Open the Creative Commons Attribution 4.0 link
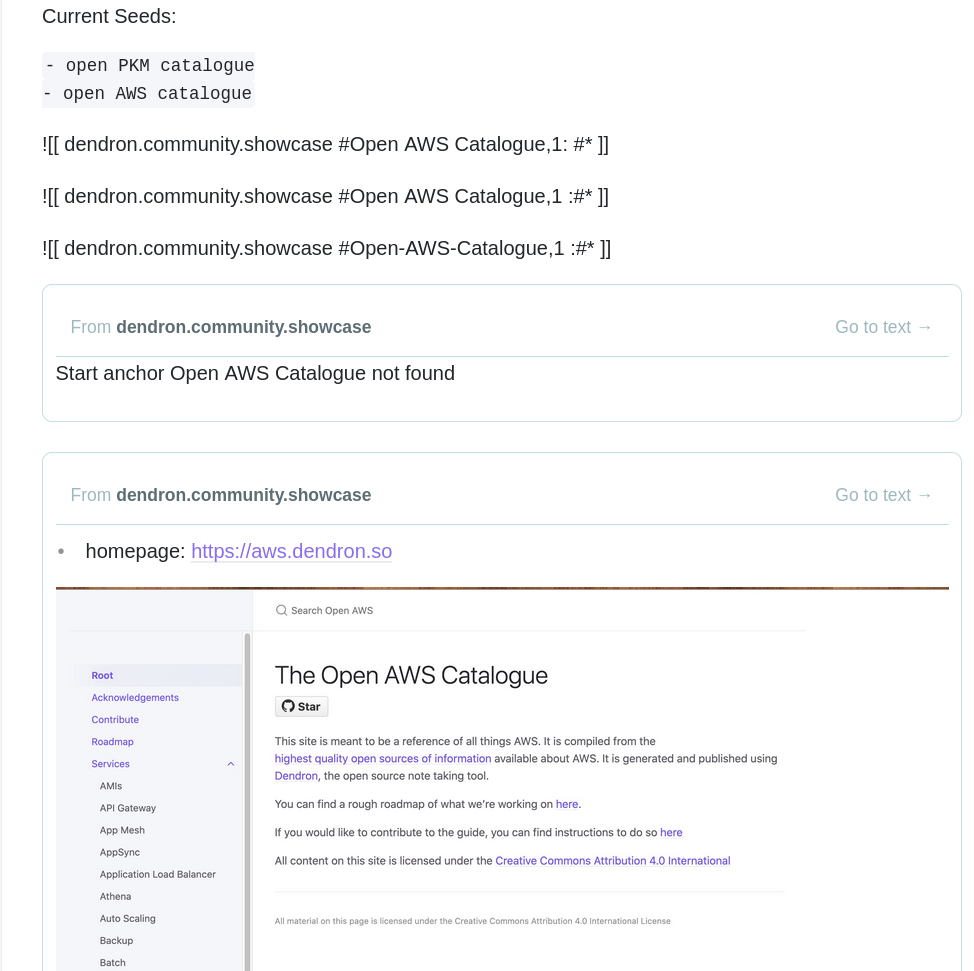 [612, 860]
